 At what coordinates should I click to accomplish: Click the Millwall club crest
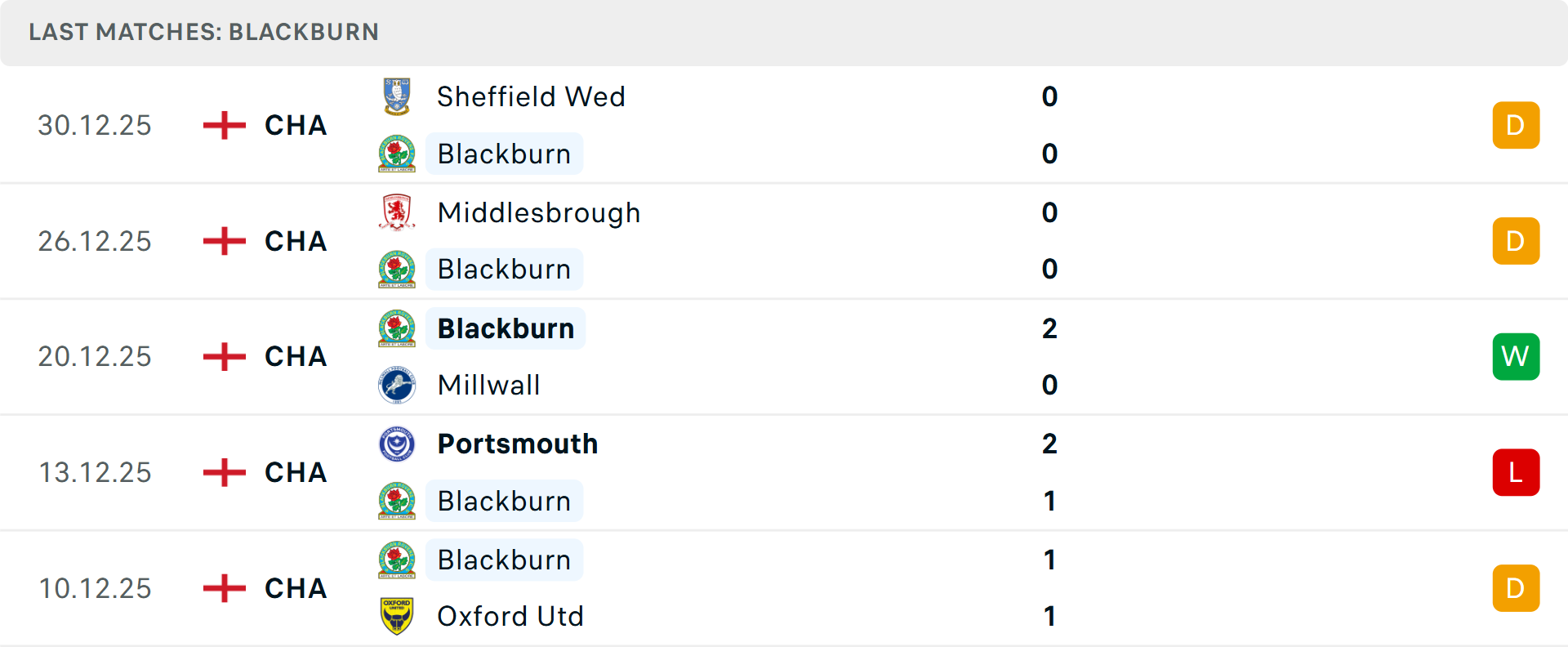pyautogui.click(x=397, y=385)
